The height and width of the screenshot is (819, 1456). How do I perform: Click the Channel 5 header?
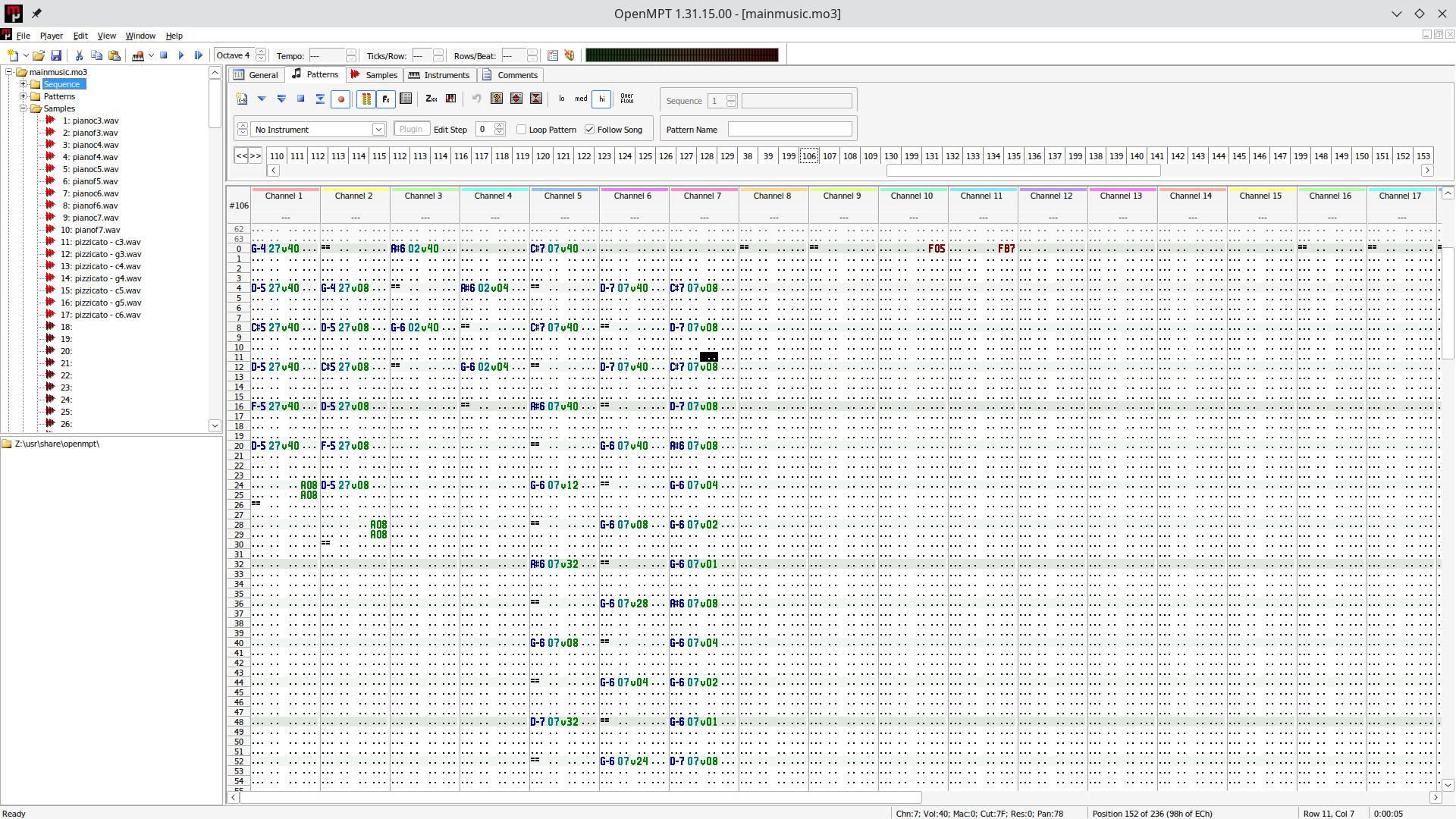pyautogui.click(x=563, y=196)
